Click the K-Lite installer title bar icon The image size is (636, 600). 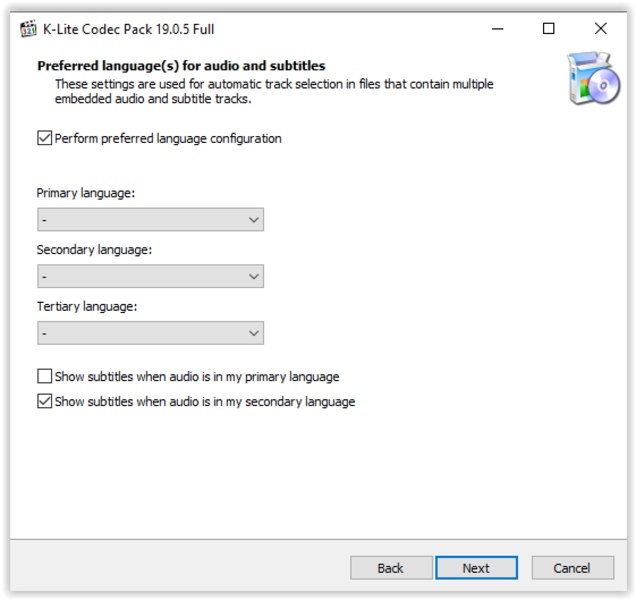(x=28, y=29)
